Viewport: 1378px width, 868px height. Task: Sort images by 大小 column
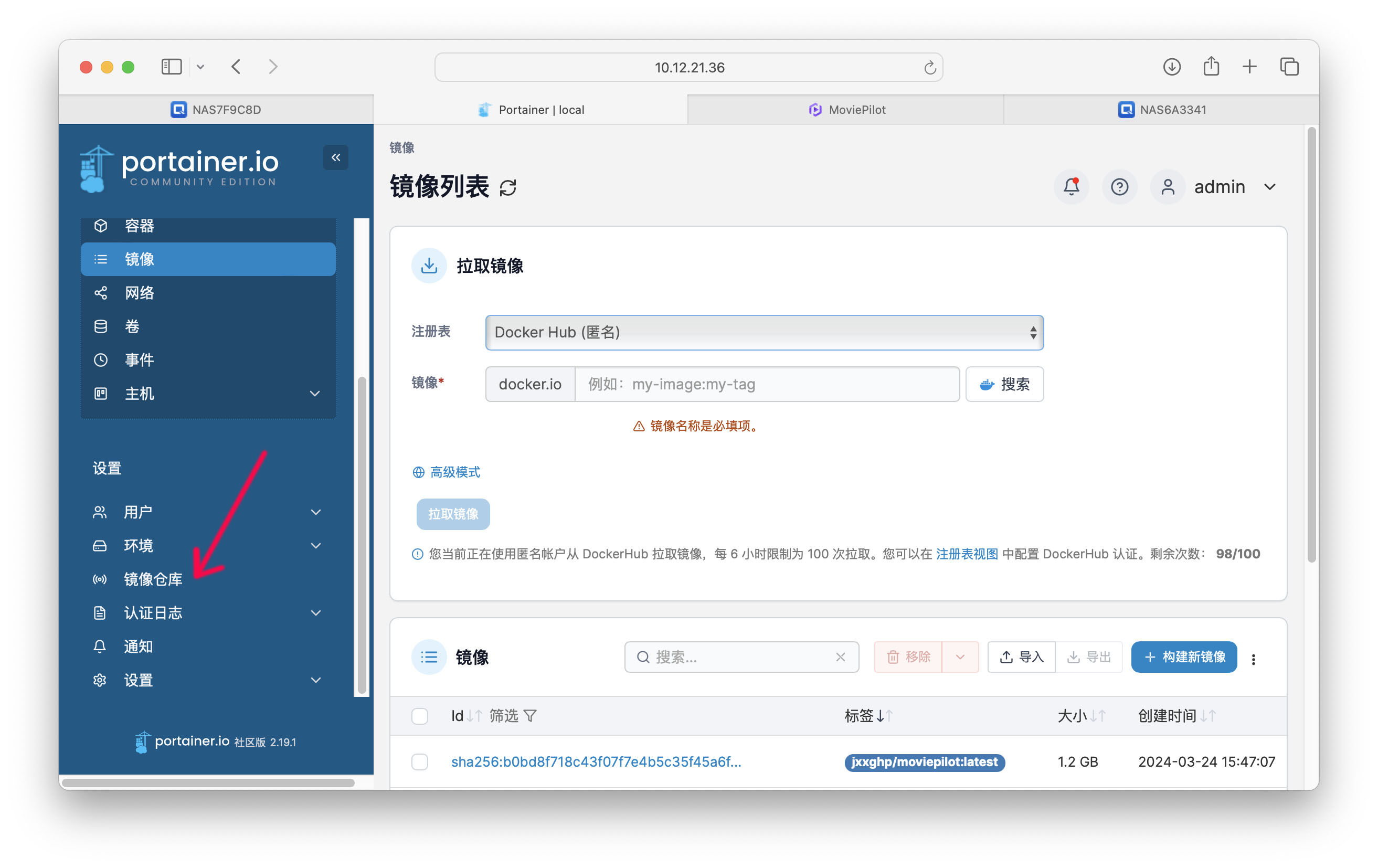coord(1081,716)
